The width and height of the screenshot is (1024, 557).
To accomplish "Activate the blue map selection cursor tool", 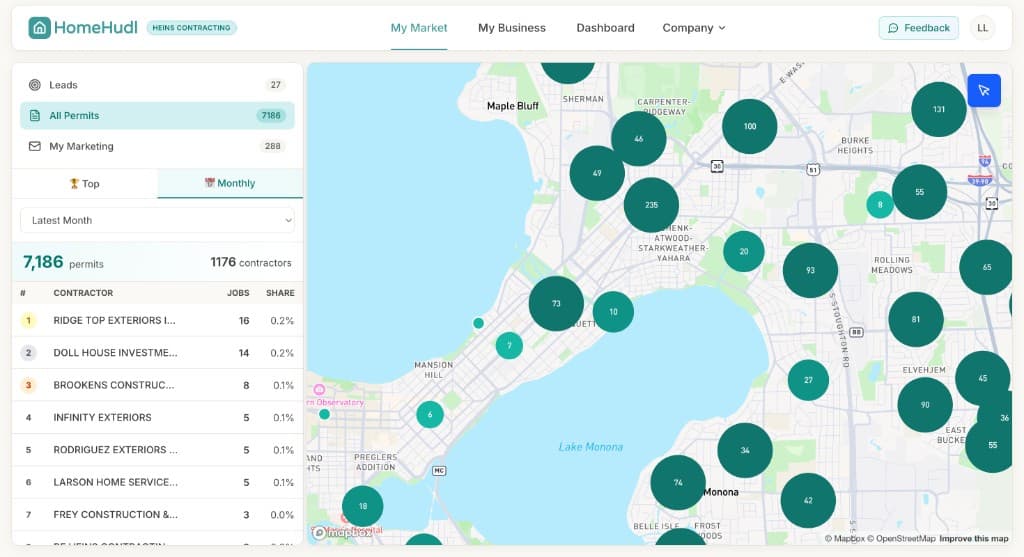I will [x=984, y=91].
